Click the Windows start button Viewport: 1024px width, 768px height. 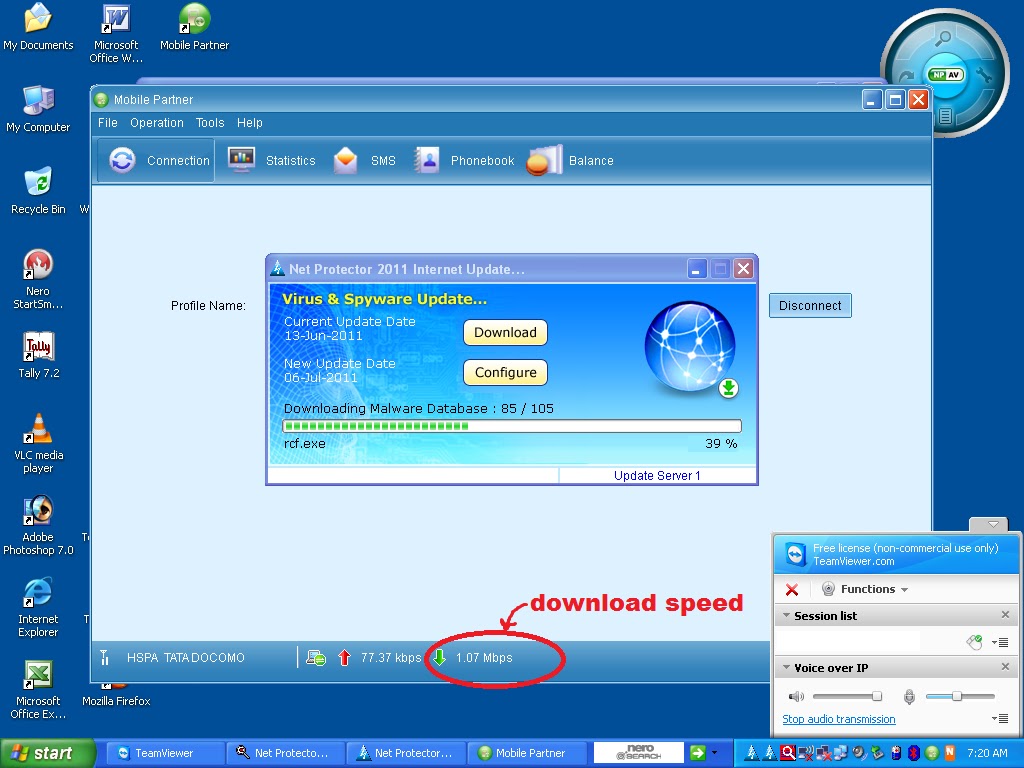(x=47, y=753)
